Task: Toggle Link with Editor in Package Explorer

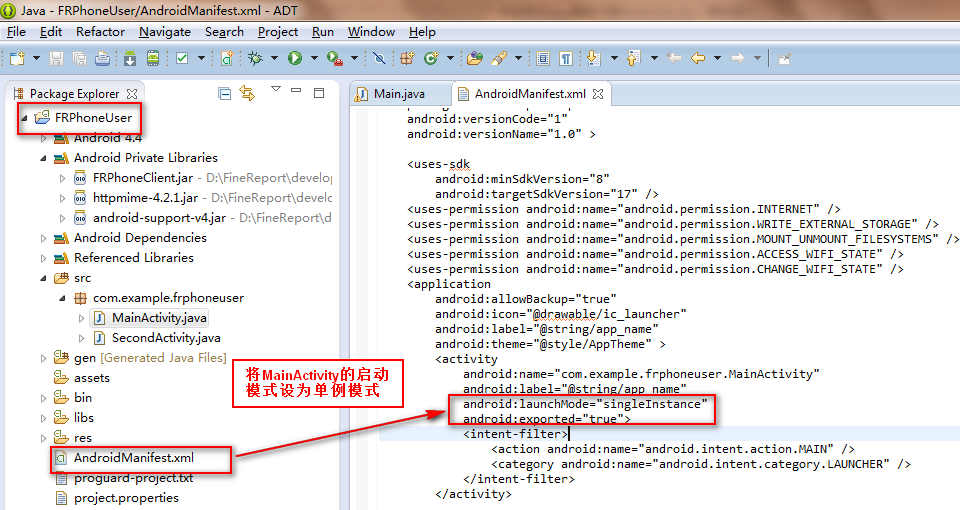Action: tap(247, 93)
